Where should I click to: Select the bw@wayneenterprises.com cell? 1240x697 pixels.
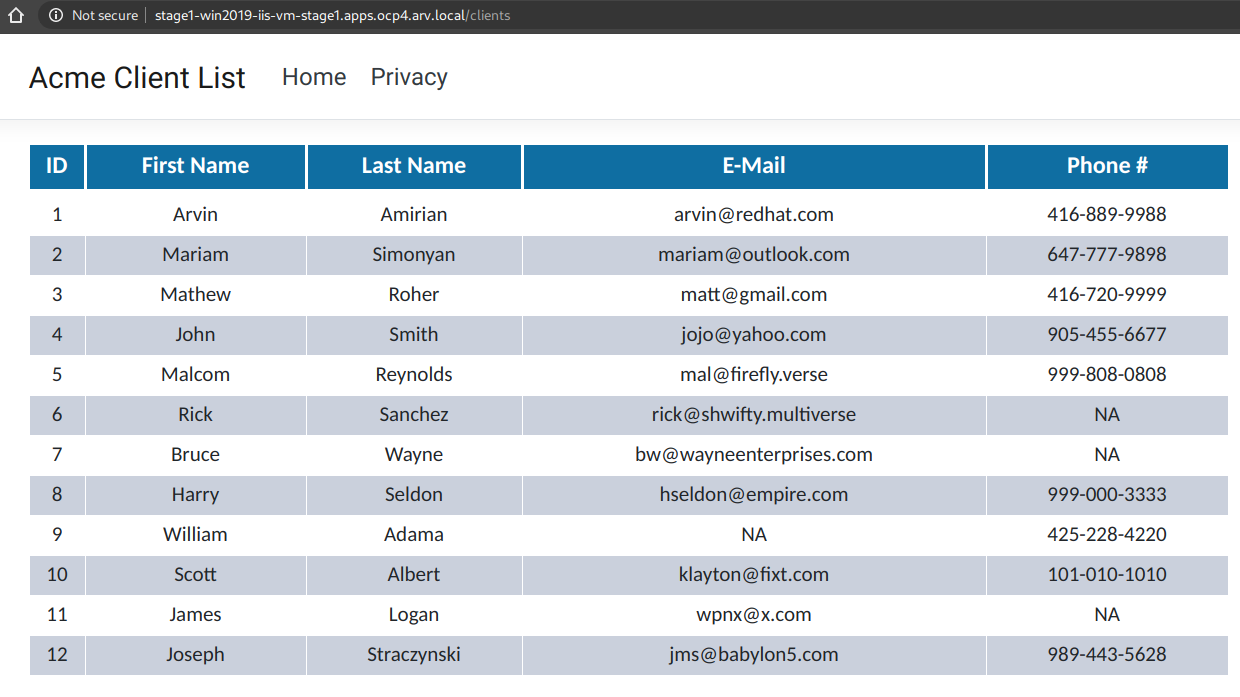754,454
